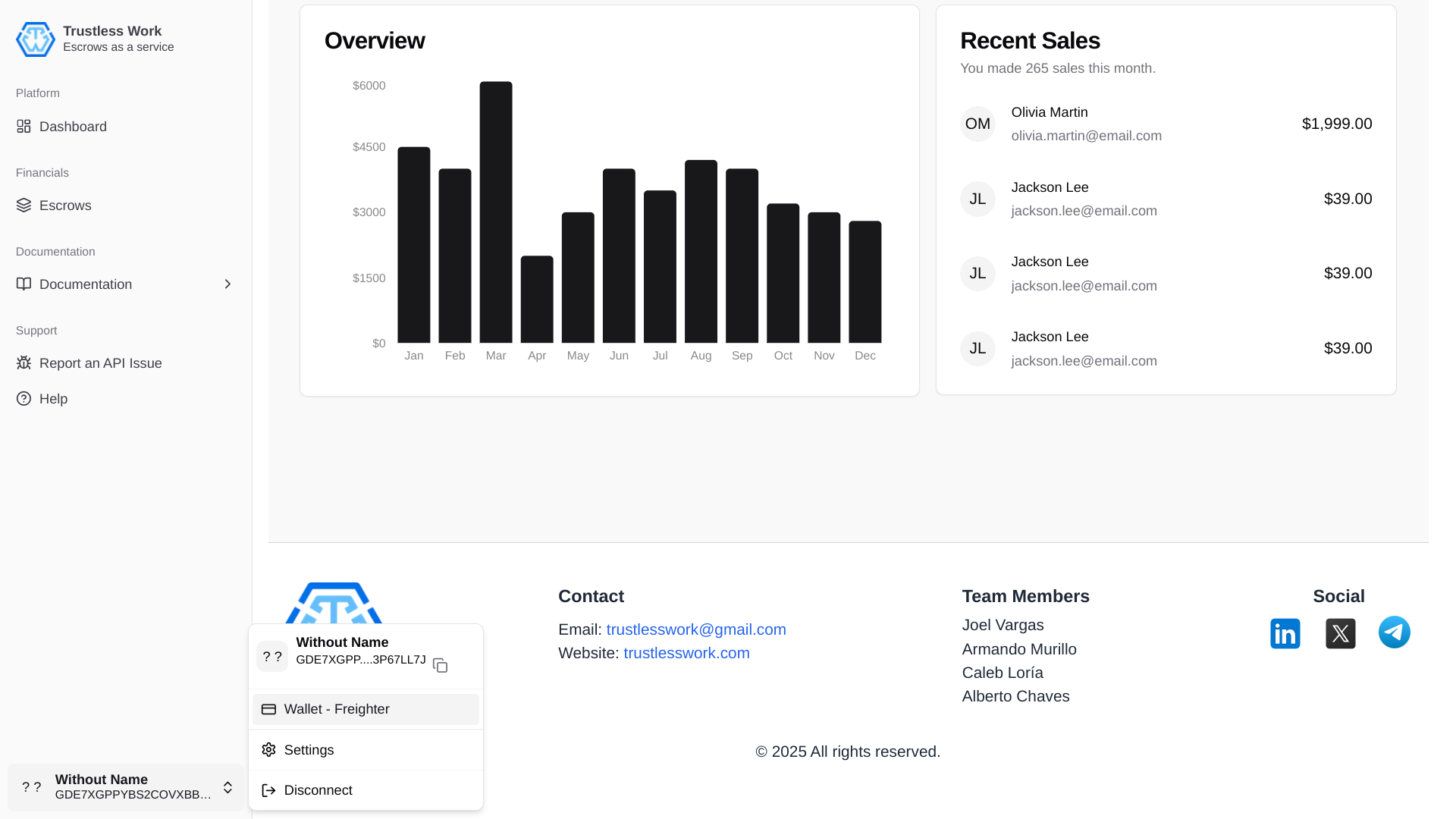
Task: Click the April bar in Overview chart
Action: coord(537,300)
